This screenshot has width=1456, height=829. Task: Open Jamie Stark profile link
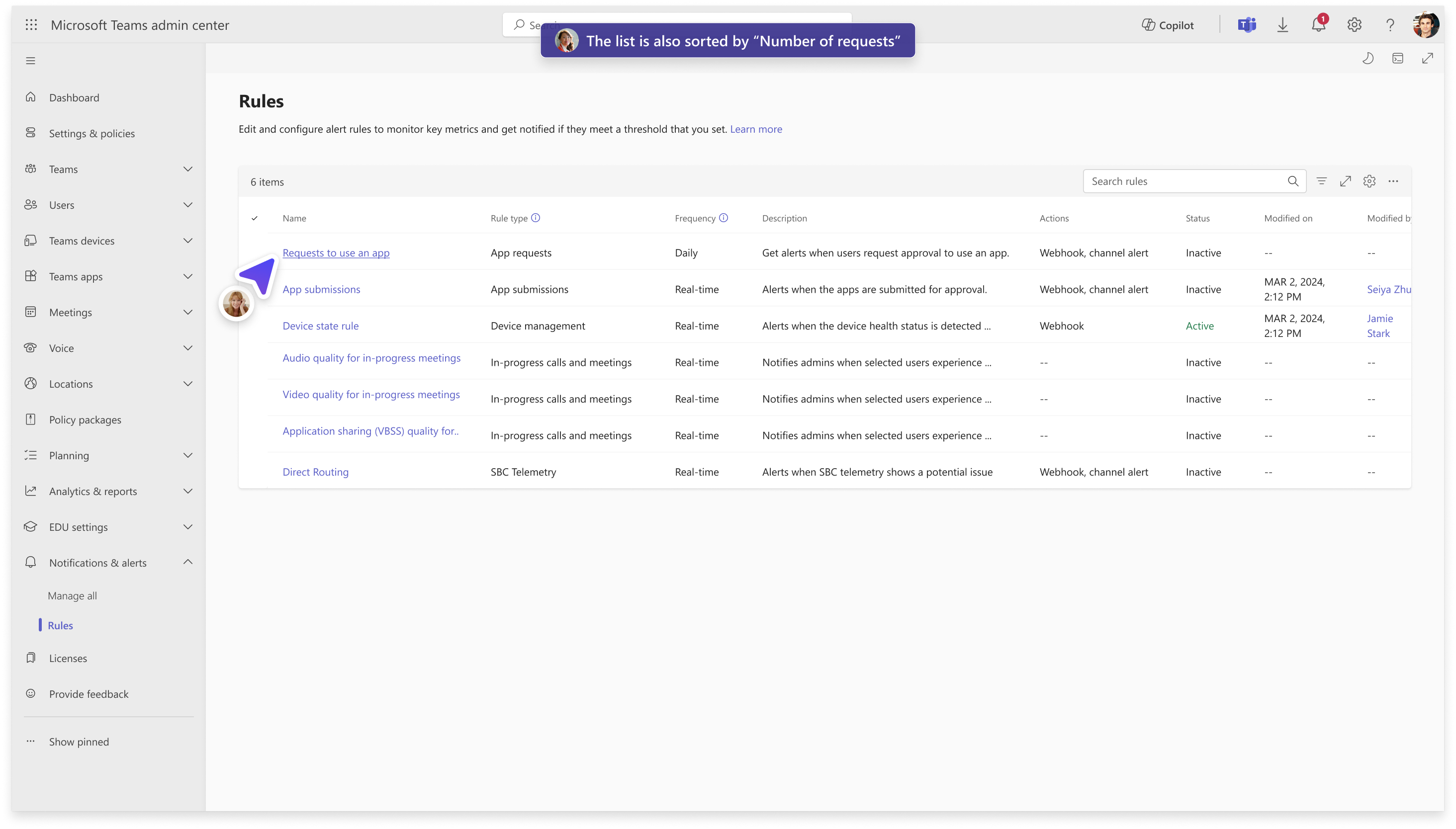[x=1379, y=326]
